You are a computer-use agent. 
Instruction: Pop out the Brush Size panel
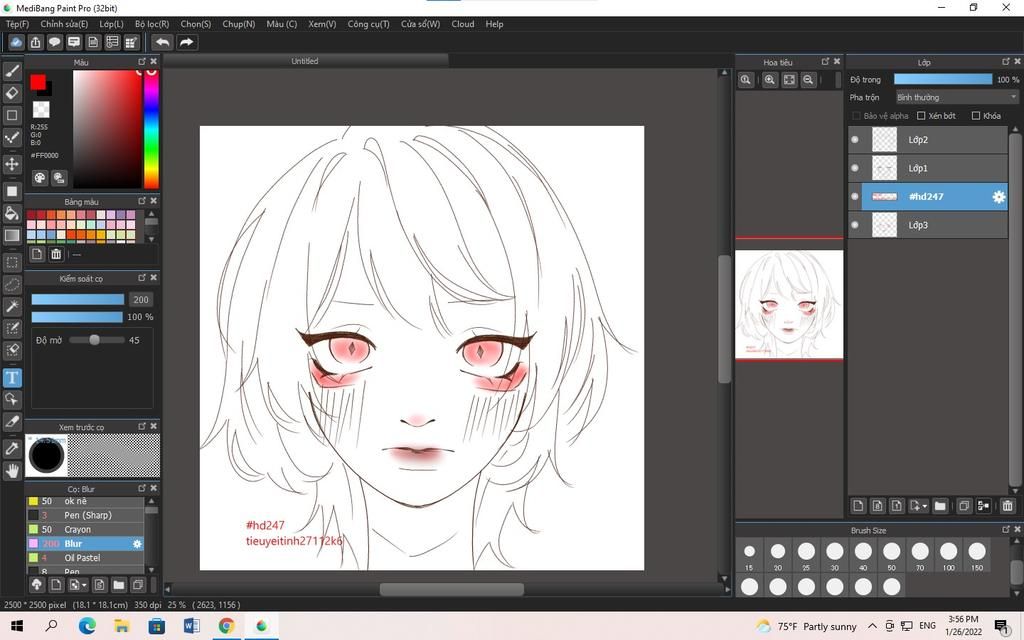tap(1006, 530)
